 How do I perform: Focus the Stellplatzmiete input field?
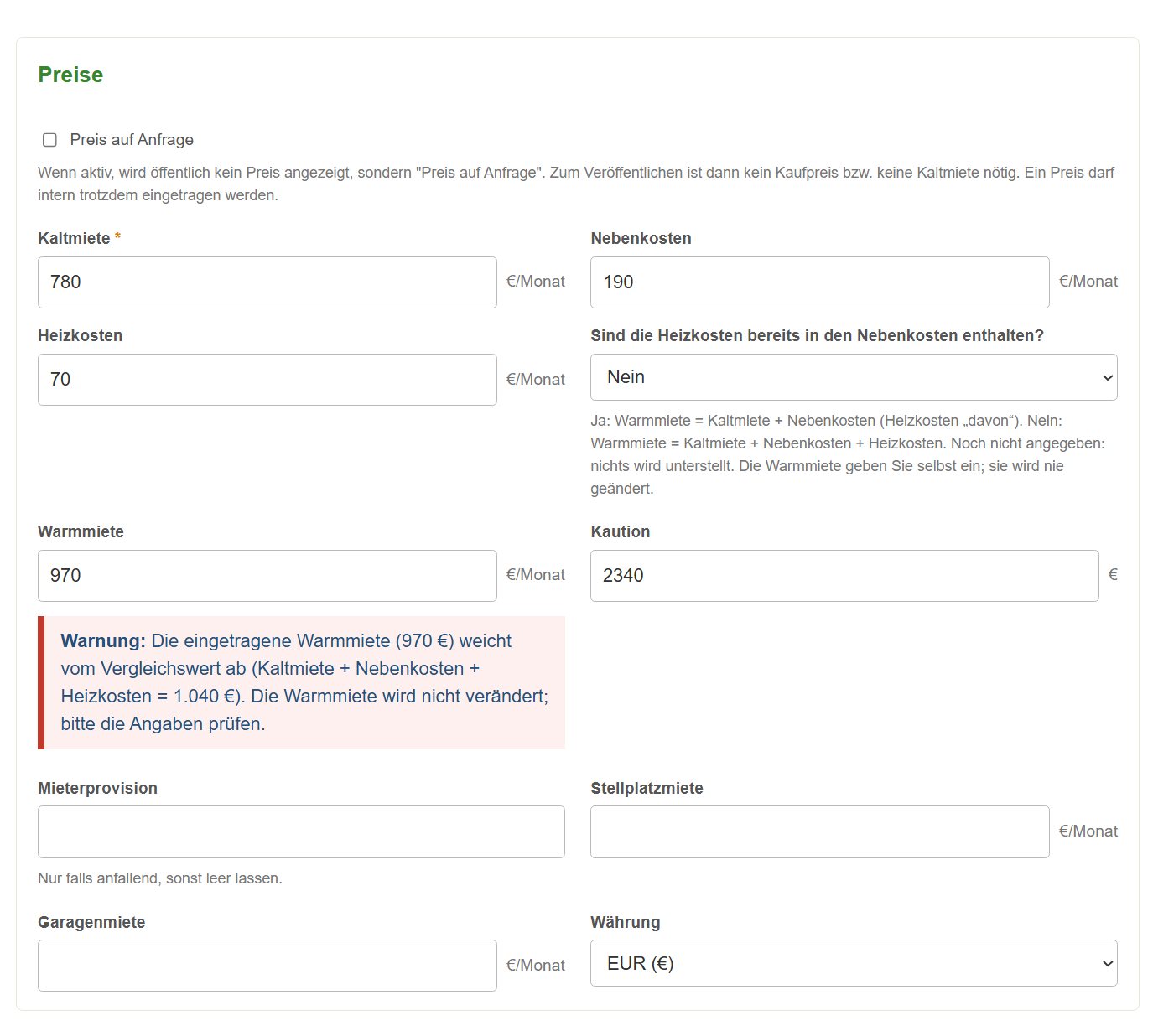click(x=820, y=831)
